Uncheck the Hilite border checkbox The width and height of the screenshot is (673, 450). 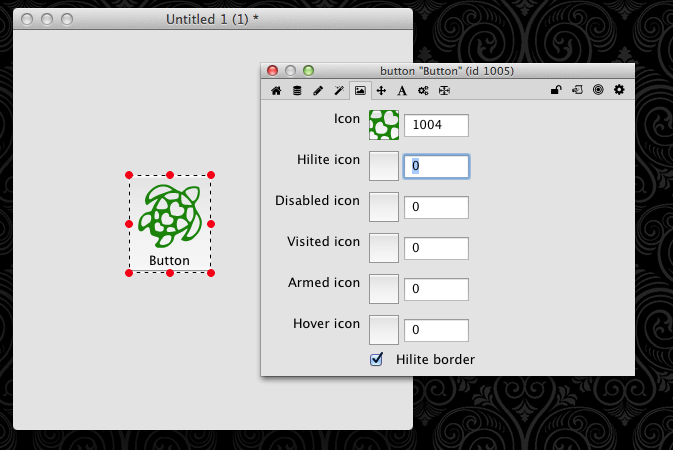click(377, 359)
